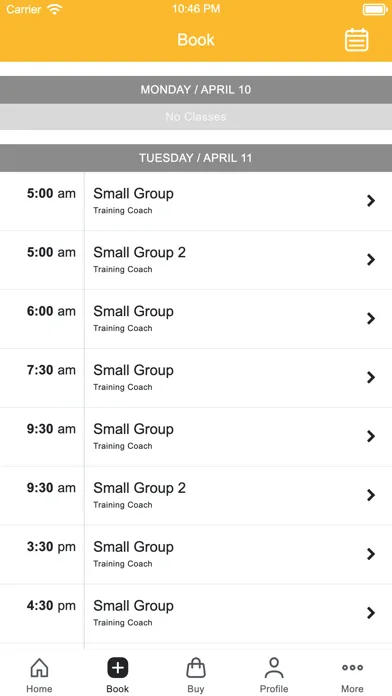
Task: Tap the Profile person icon
Action: click(274, 668)
